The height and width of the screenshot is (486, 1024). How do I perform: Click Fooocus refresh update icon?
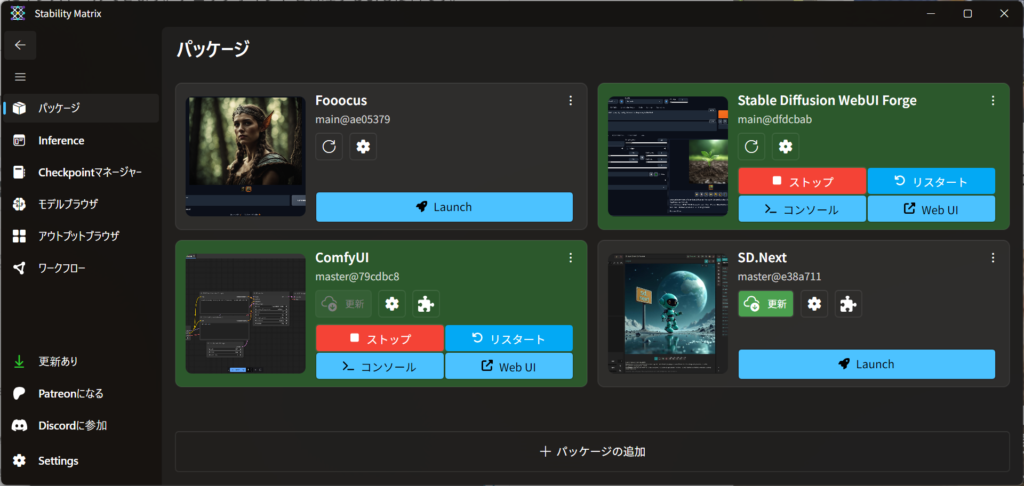tap(329, 147)
